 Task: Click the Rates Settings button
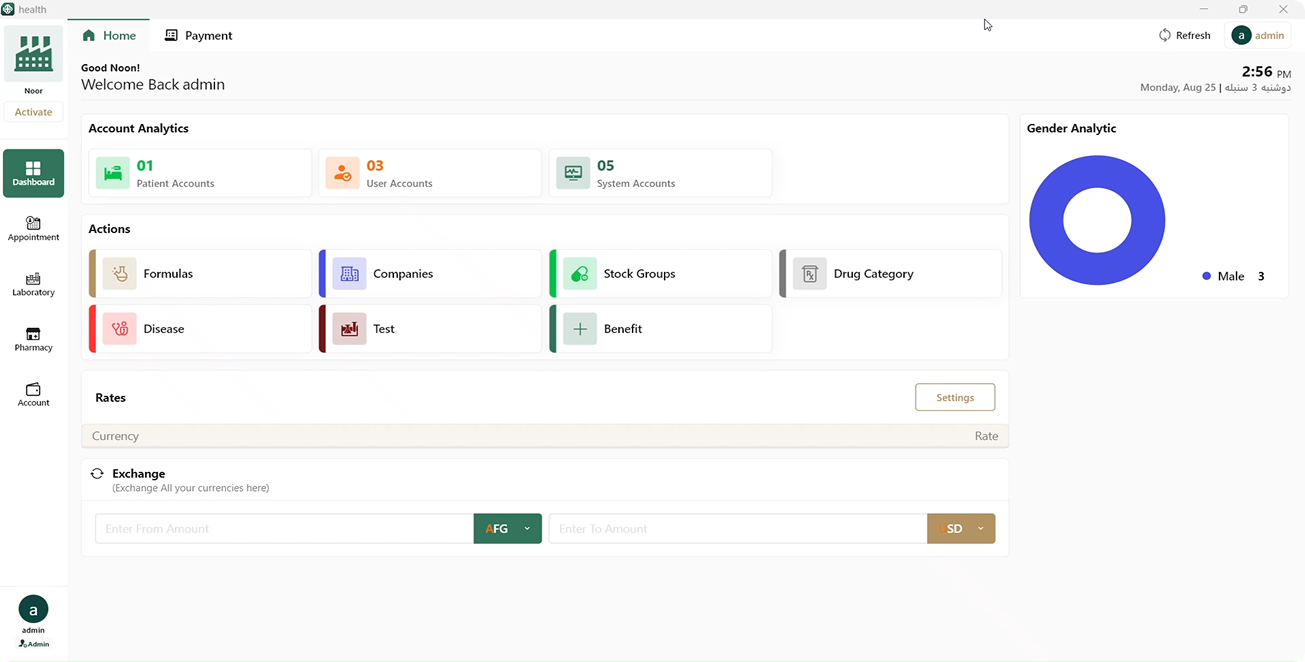click(954, 397)
